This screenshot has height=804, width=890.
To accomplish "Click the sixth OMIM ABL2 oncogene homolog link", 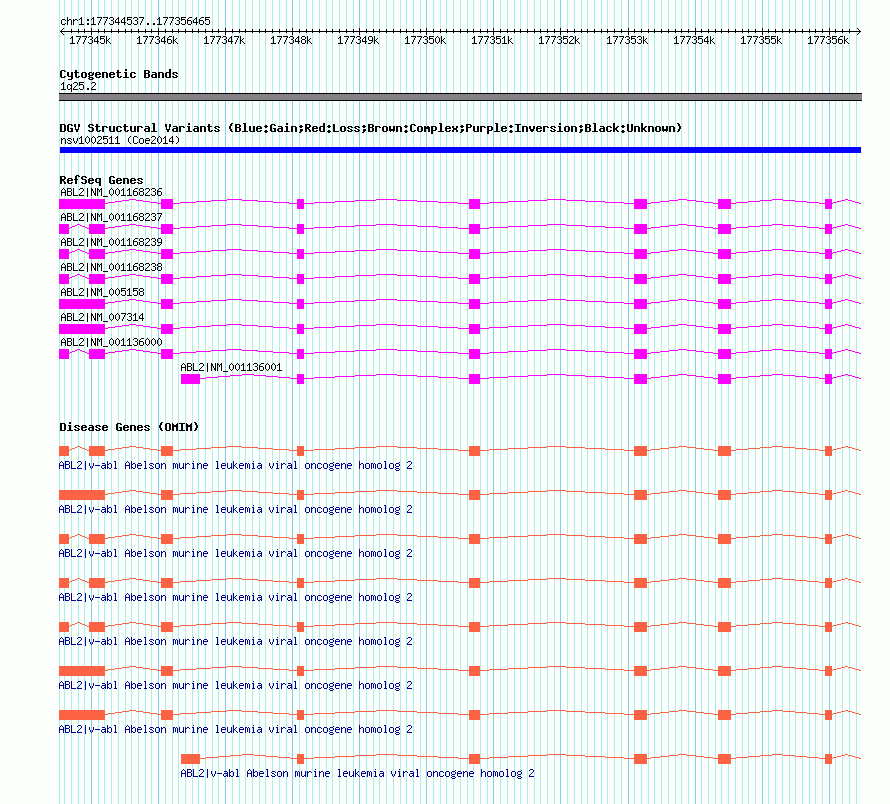I will tap(236, 685).
